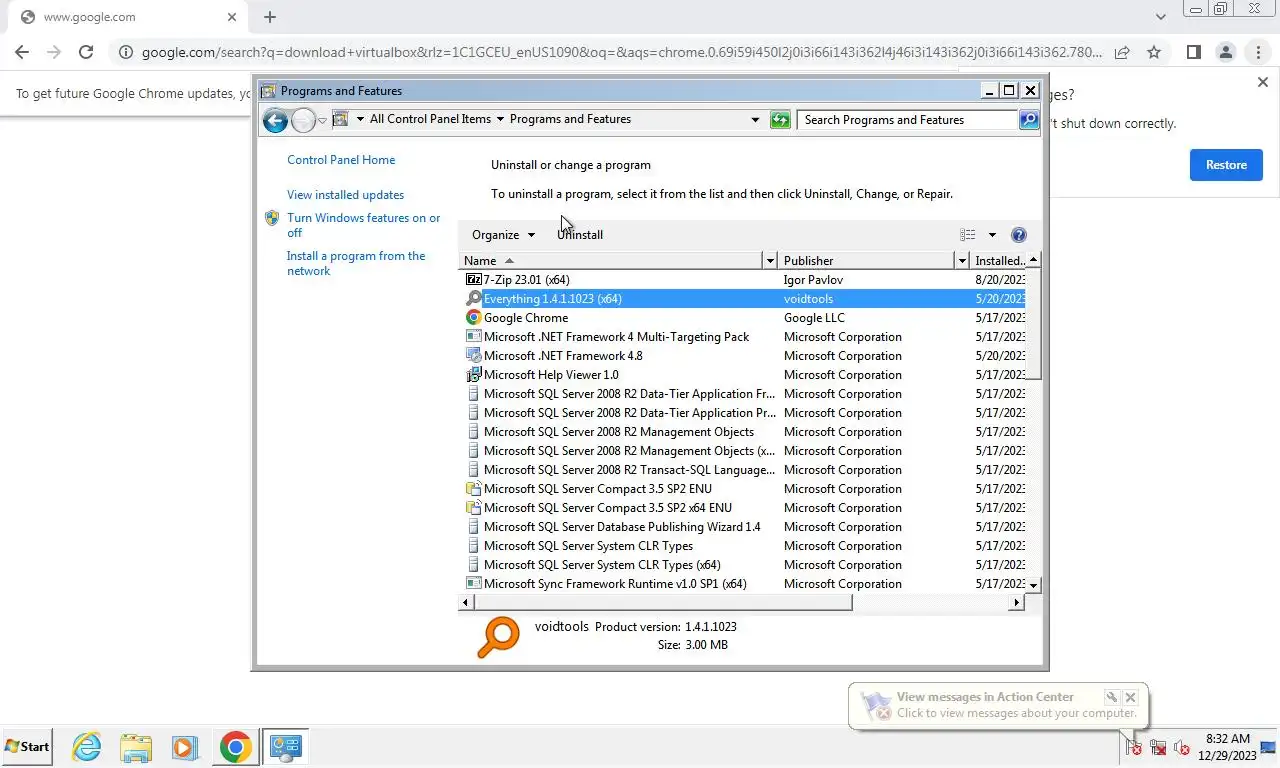Open Chrome tab search chevron
This screenshot has height=768, width=1280.
click(x=1160, y=17)
